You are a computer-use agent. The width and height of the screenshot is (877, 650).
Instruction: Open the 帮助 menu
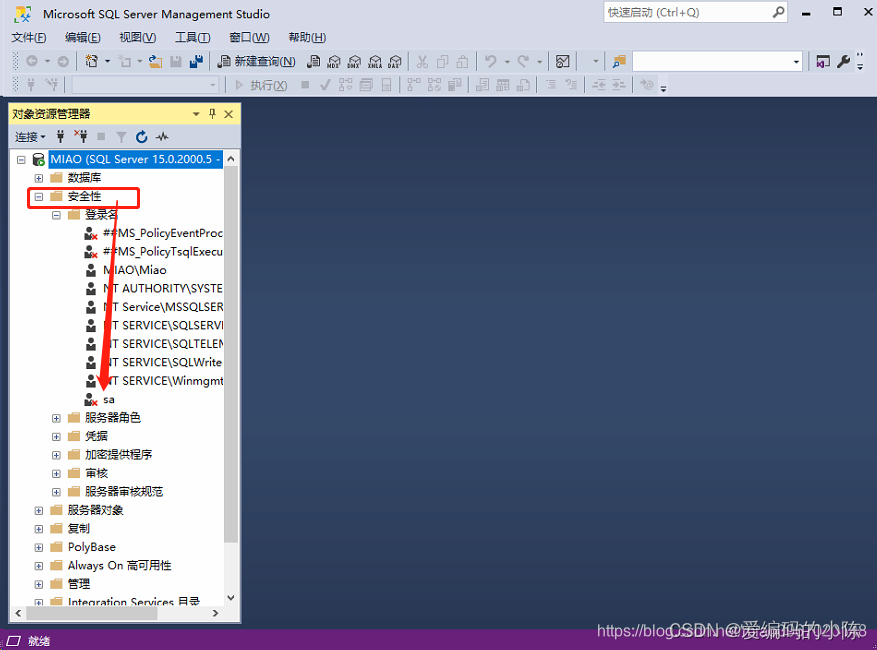(x=307, y=37)
